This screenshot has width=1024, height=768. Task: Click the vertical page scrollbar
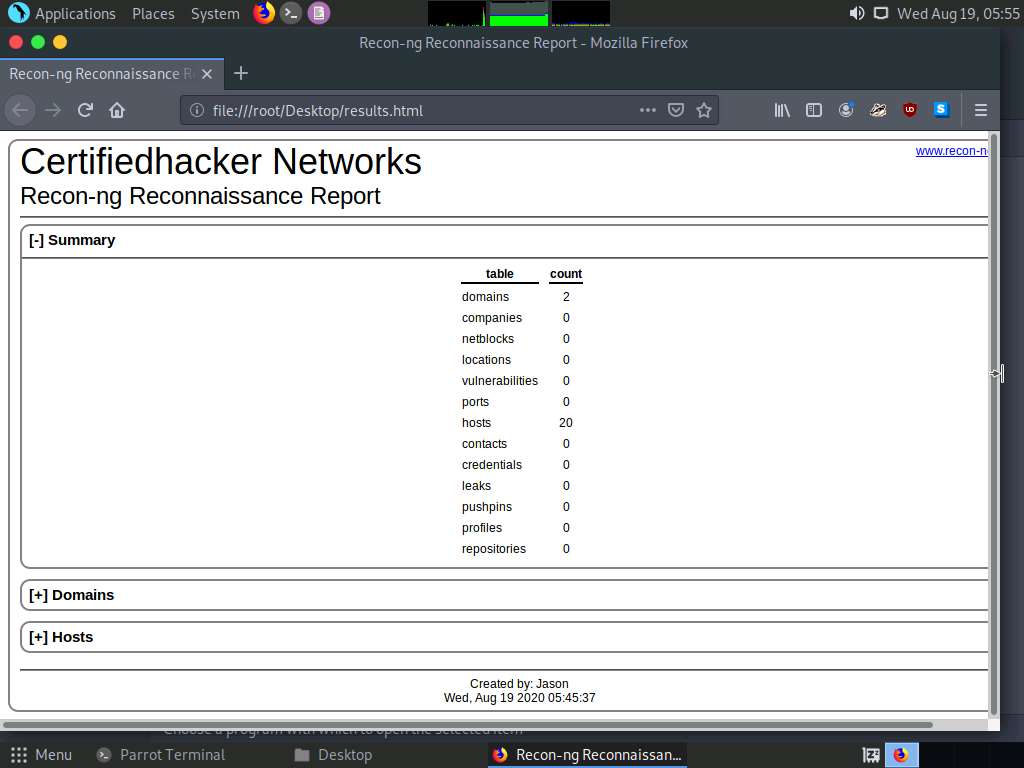(x=994, y=424)
